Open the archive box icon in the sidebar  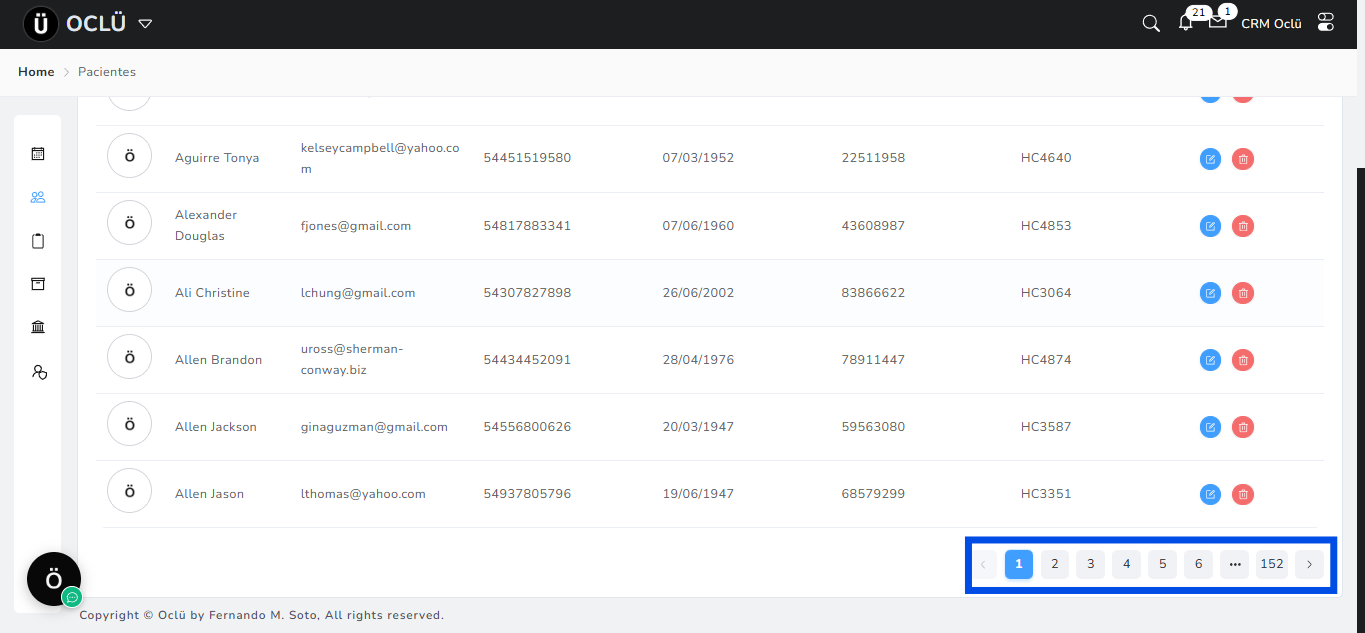(x=38, y=284)
